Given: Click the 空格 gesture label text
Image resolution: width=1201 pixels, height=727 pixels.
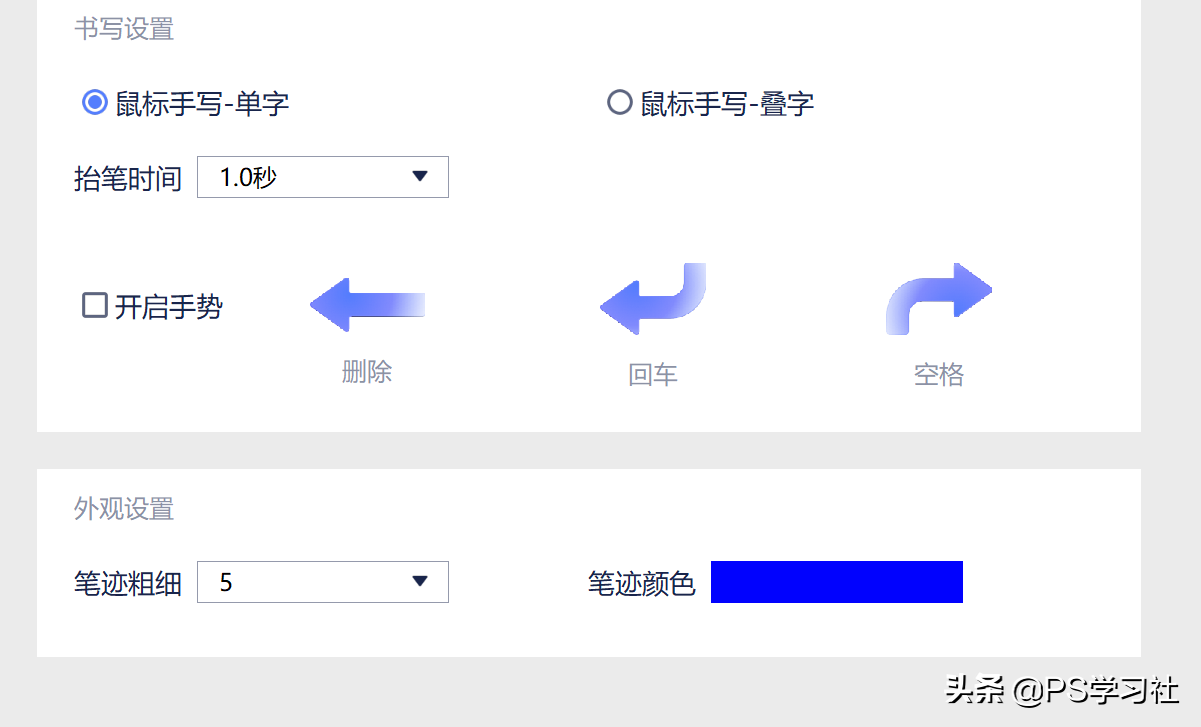Looking at the screenshot, I should 937,374.
